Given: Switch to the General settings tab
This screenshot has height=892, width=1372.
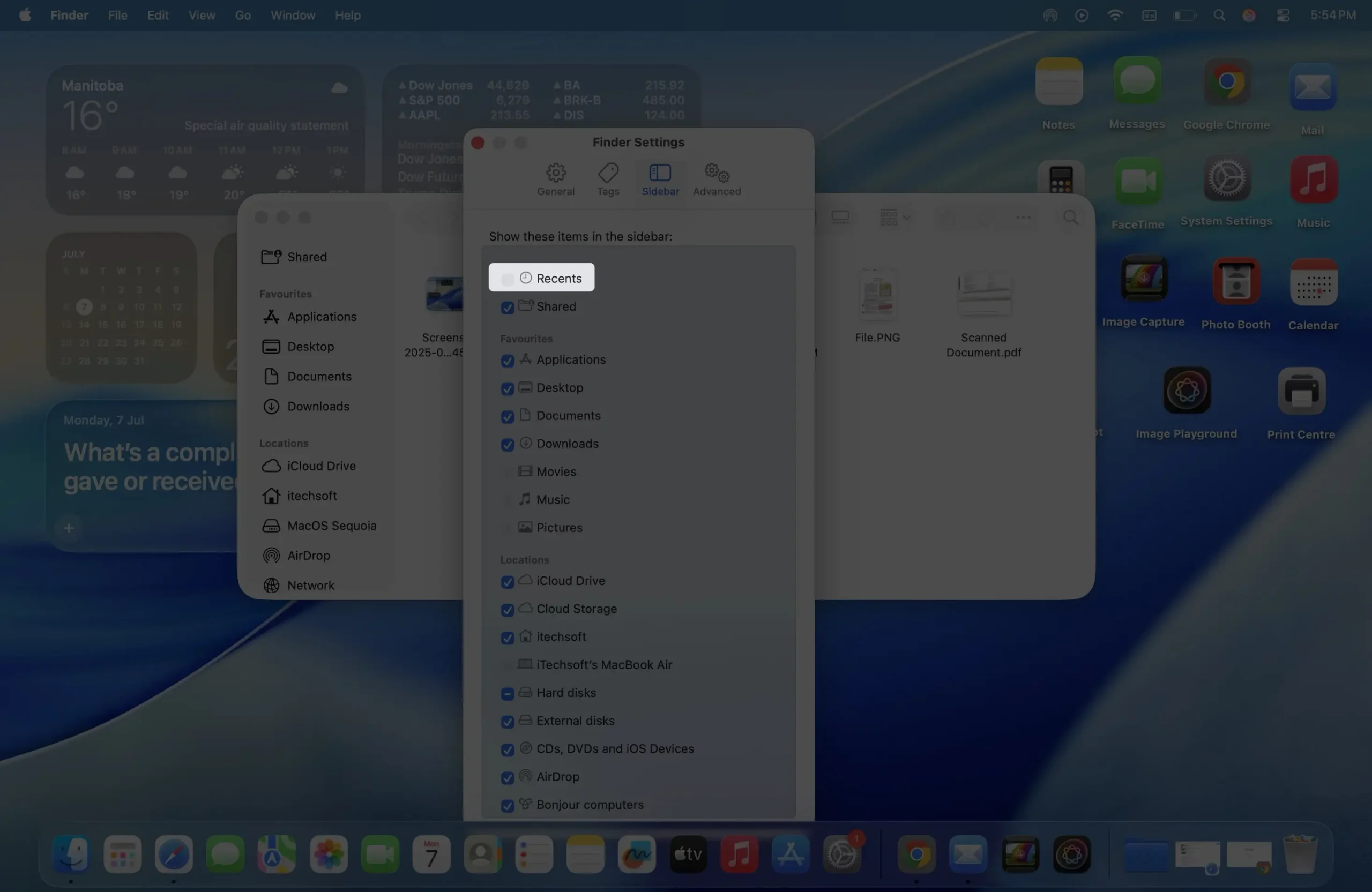Looking at the screenshot, I should point(555,178).
